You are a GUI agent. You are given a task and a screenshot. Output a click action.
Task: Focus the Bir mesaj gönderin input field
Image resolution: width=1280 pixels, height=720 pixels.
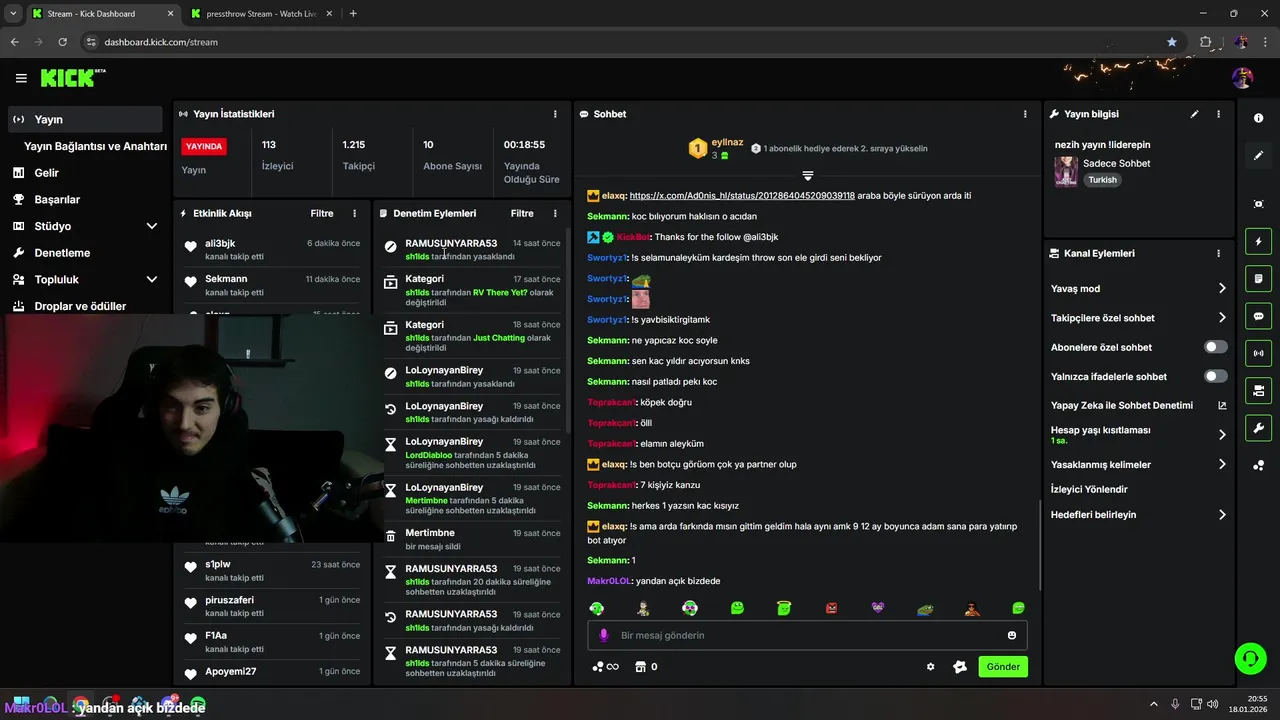808,635
